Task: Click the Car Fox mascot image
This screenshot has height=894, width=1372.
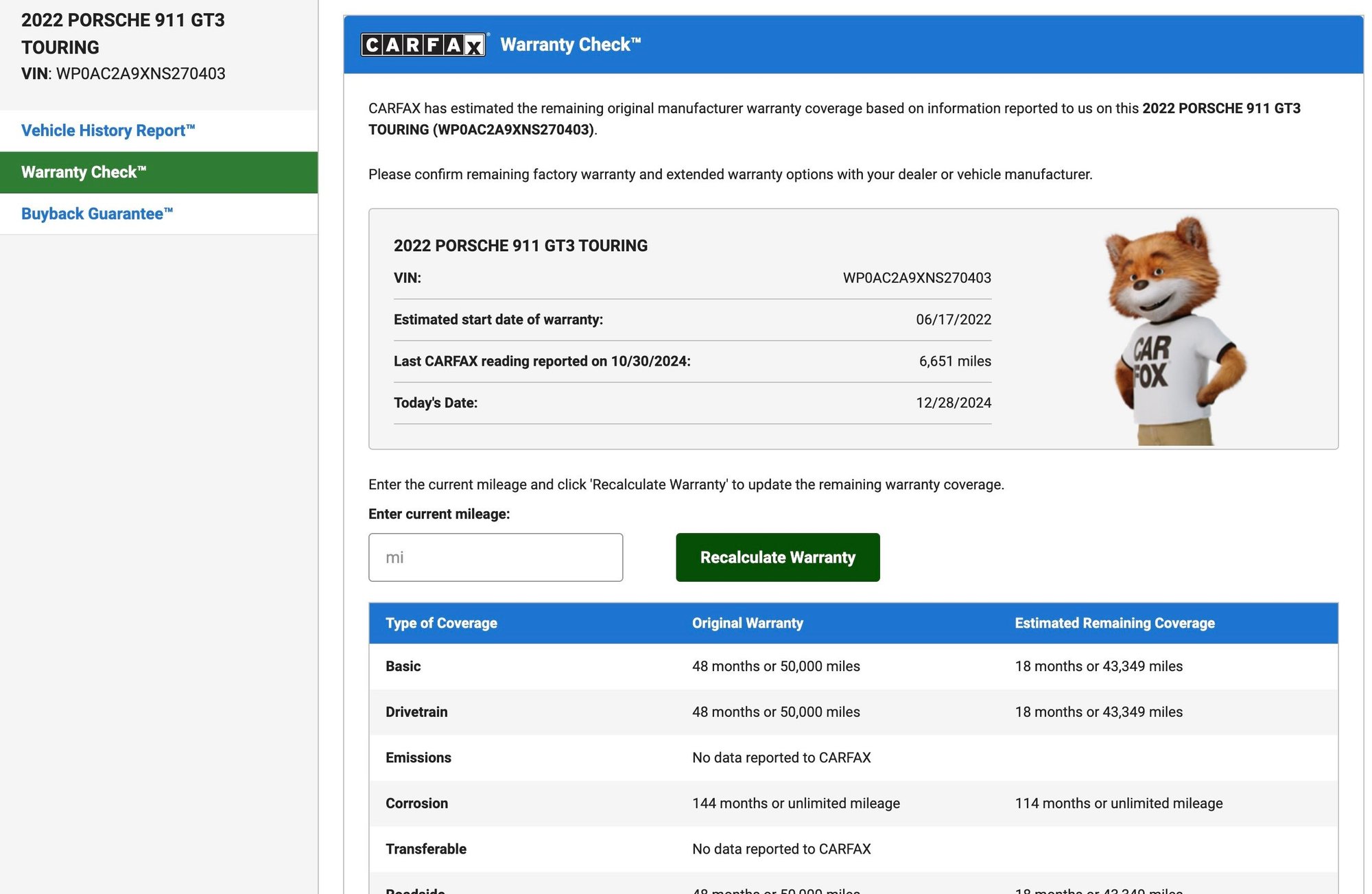Action: click(x=1176, y=331)
